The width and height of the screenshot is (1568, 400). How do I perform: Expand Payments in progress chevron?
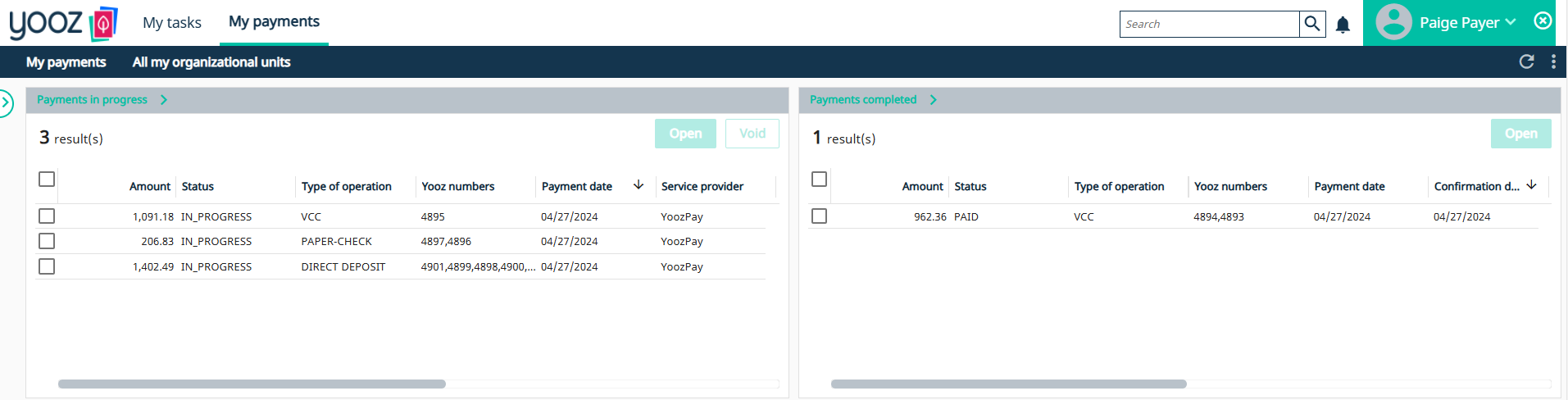[164, 100]
